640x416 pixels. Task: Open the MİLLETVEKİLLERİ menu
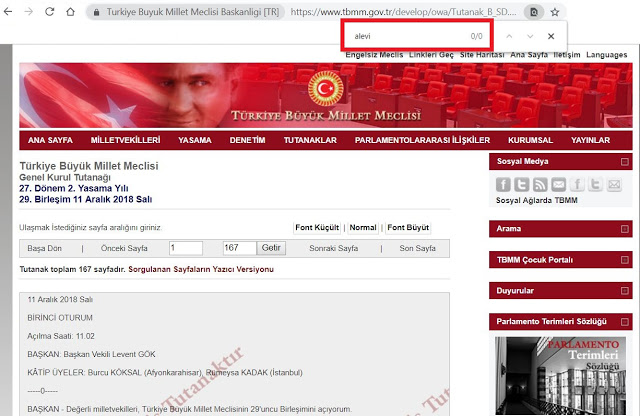[x=125, y=140]
